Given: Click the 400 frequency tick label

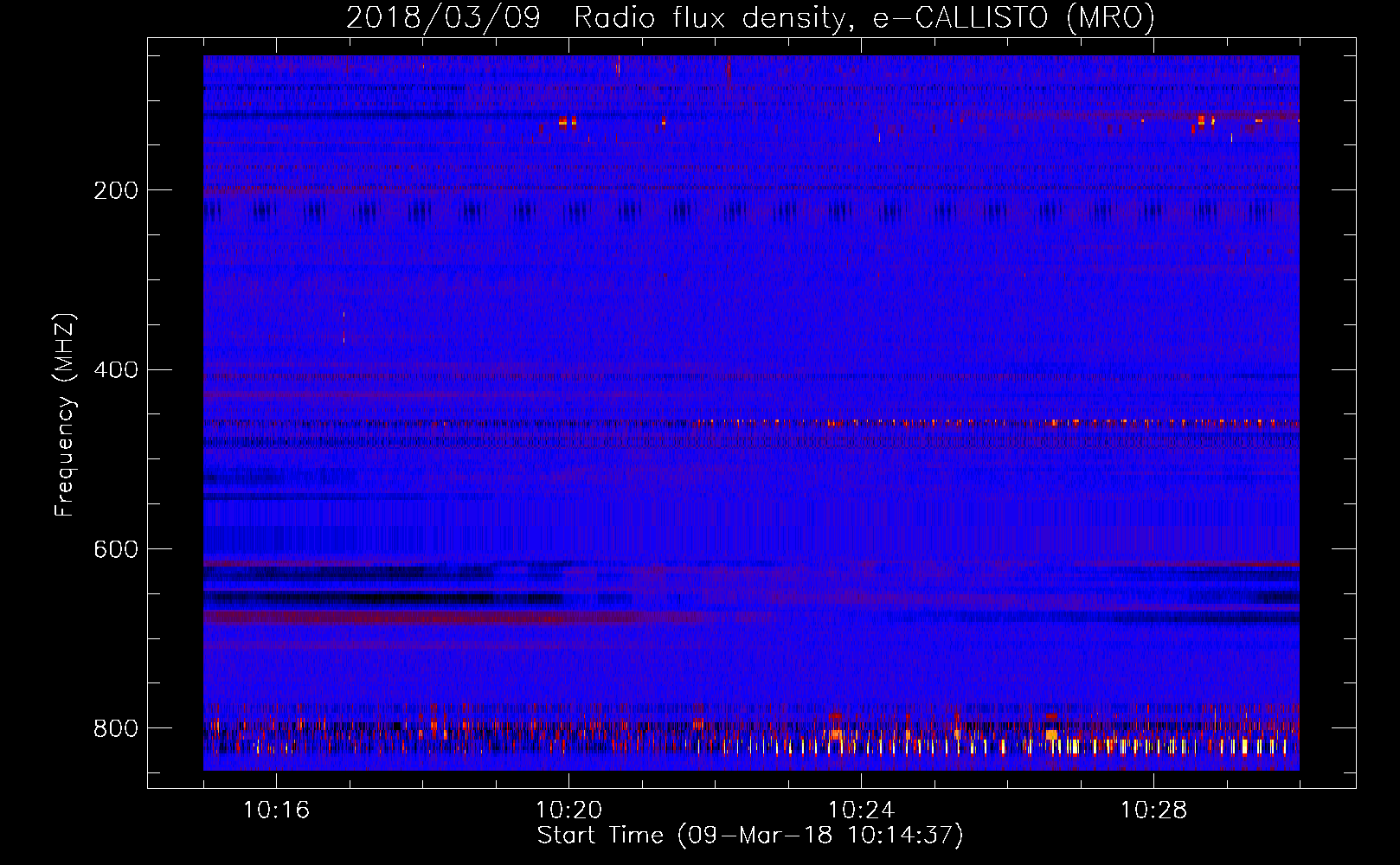Looking at the screenshot, I should 116,370.
